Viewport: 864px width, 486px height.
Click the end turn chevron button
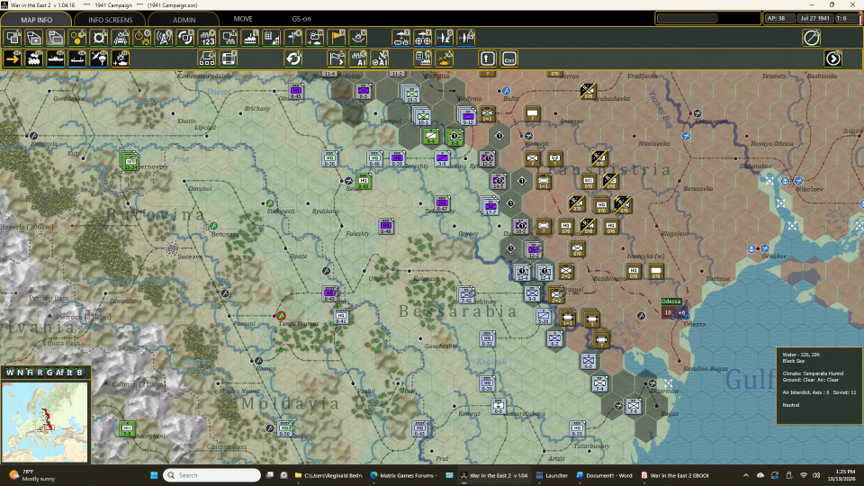click(833, 58)
